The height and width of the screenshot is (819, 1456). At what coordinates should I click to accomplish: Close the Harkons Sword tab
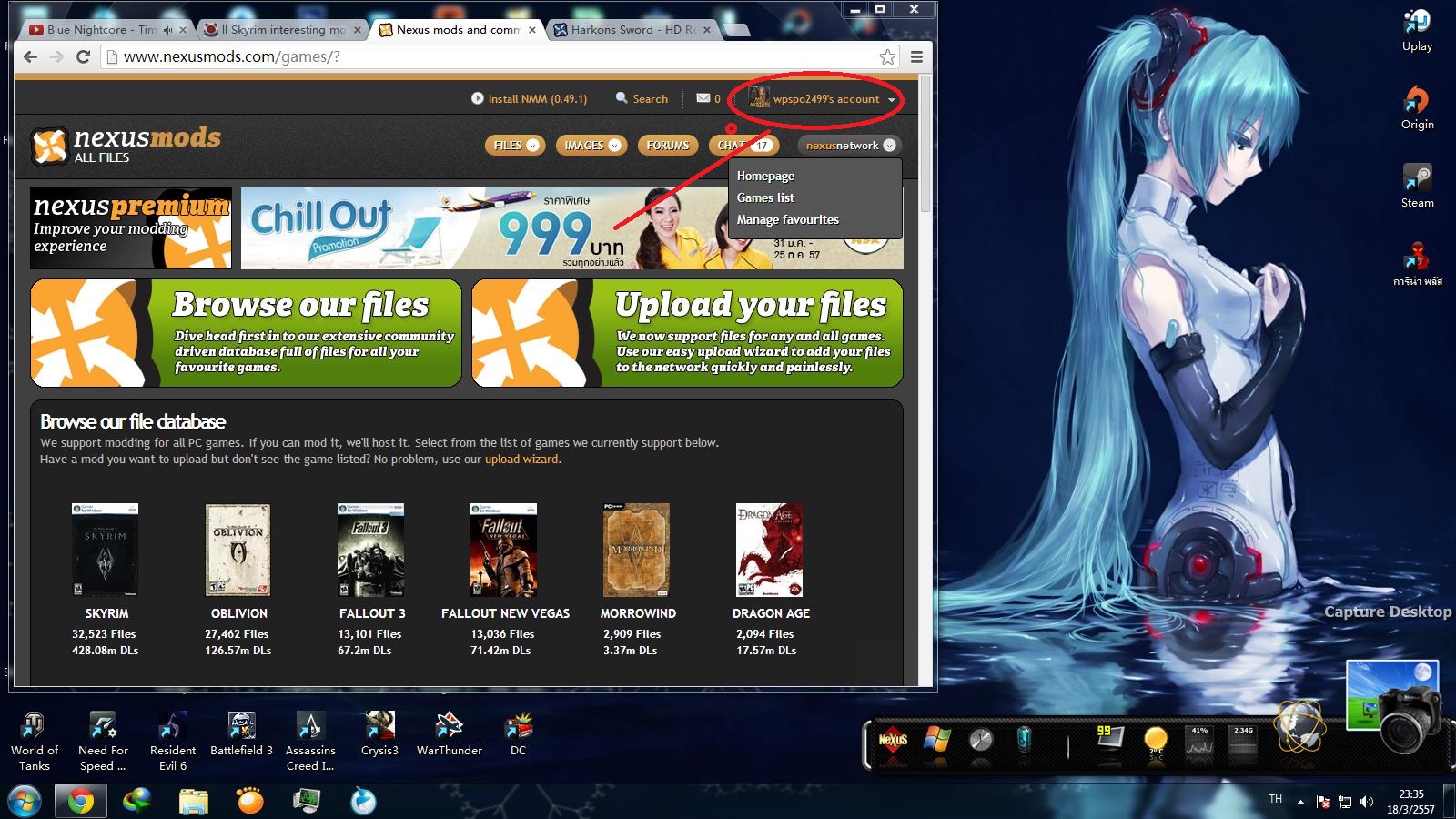pyautogui.click(x=707, y=30)
